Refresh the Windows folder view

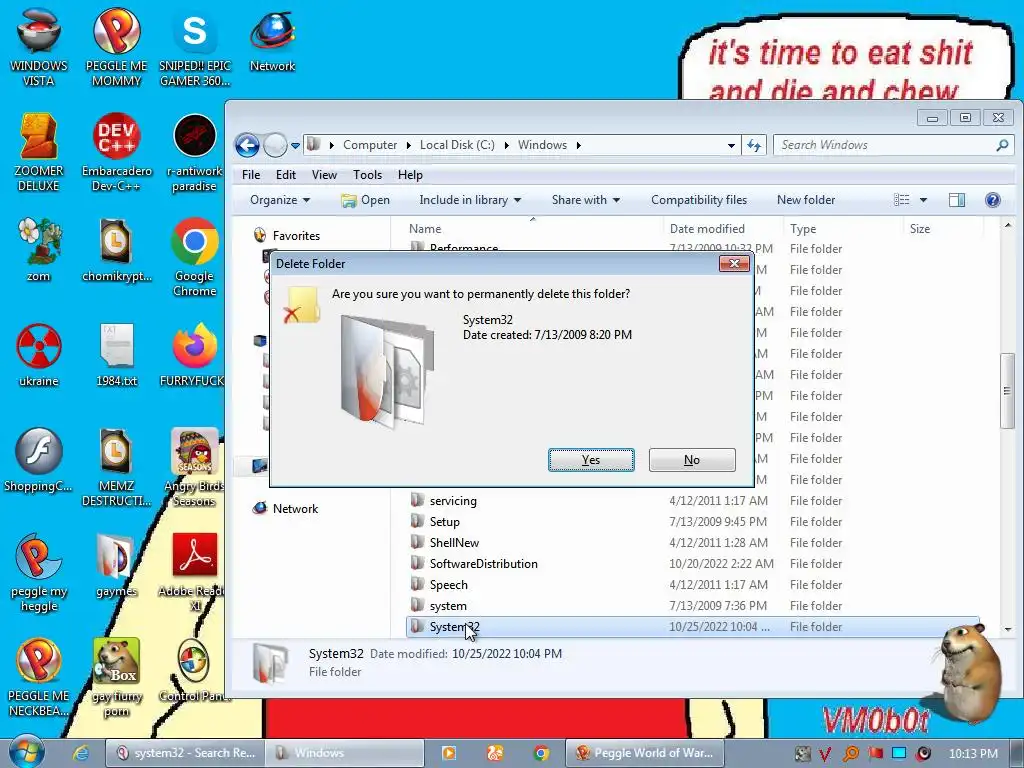[754, 146]
